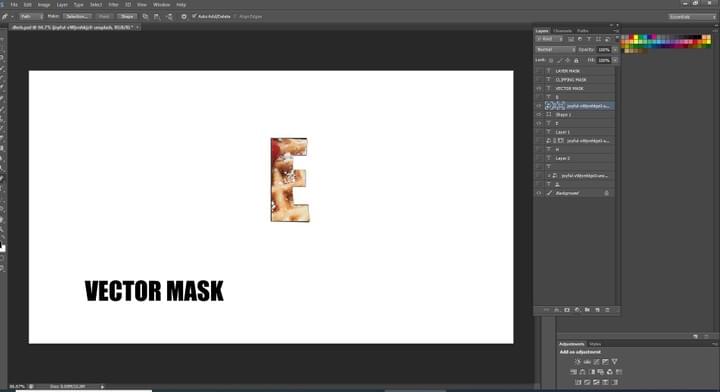Switch to the Paths tab

click(583, 31)
